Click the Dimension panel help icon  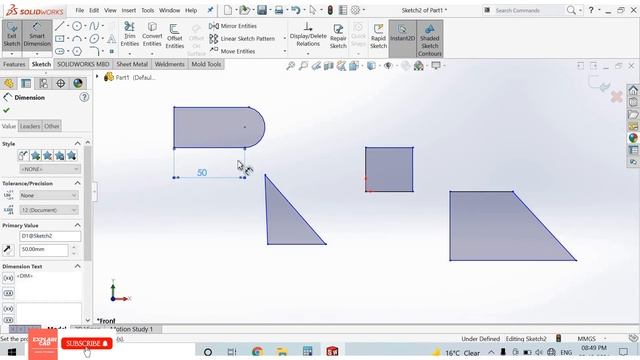click(x=84, y=97)
